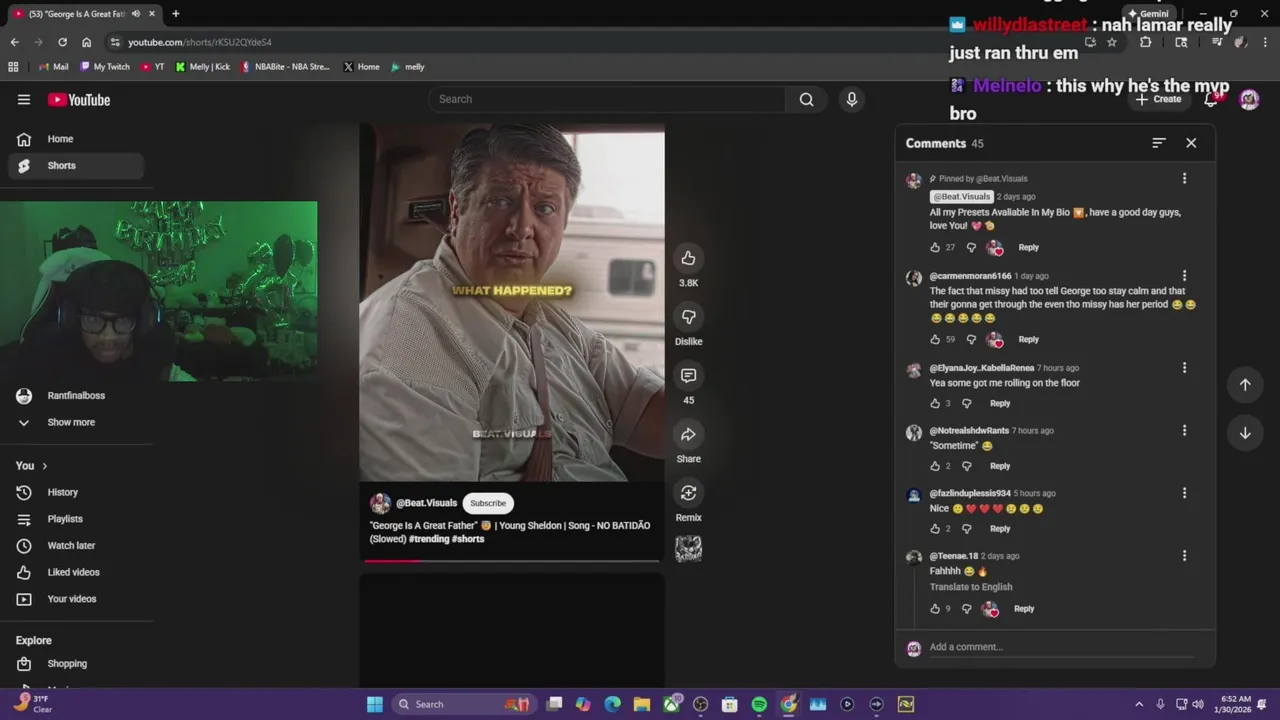
Task: Open My Twitch bookmark
Action: [x=105, y=67]
